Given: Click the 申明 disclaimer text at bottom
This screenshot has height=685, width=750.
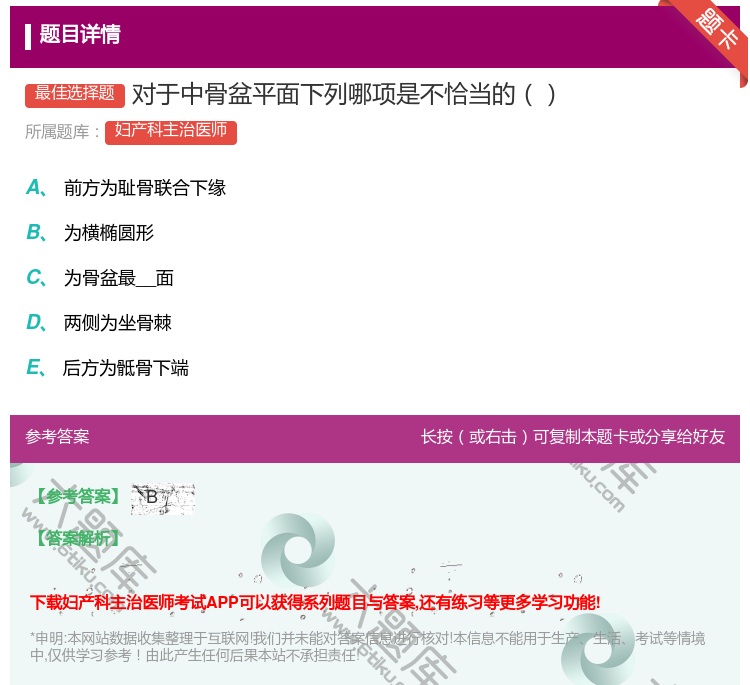Looking at the screenshot, I should coord(367,646).
